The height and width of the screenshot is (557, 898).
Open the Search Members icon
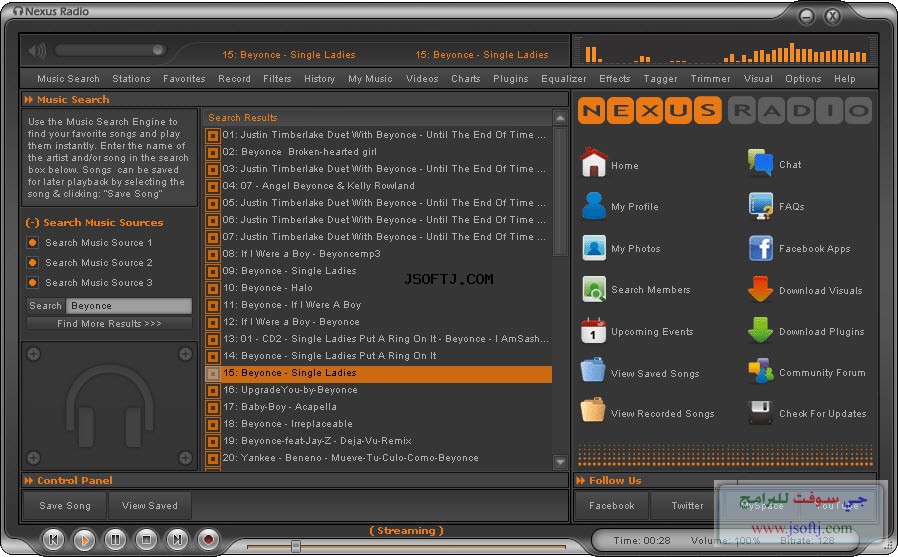tap(594, 289)
